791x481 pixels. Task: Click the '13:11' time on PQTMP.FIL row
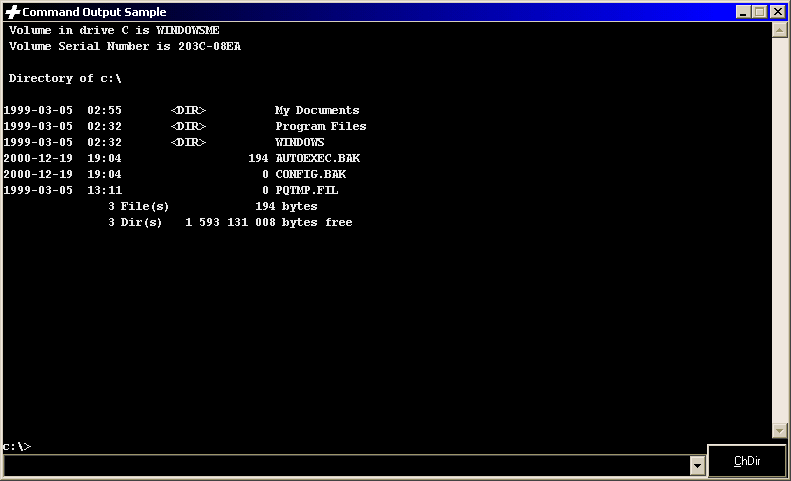pos(104,190)
